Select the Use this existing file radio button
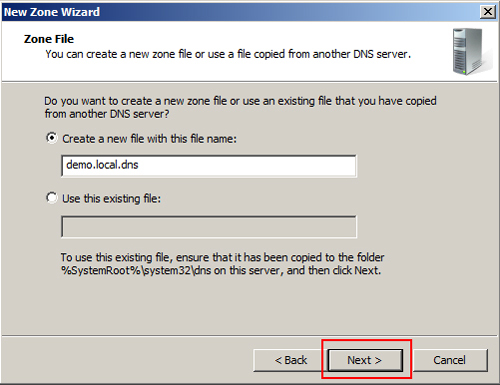500x385 pixels. [52, 198]
